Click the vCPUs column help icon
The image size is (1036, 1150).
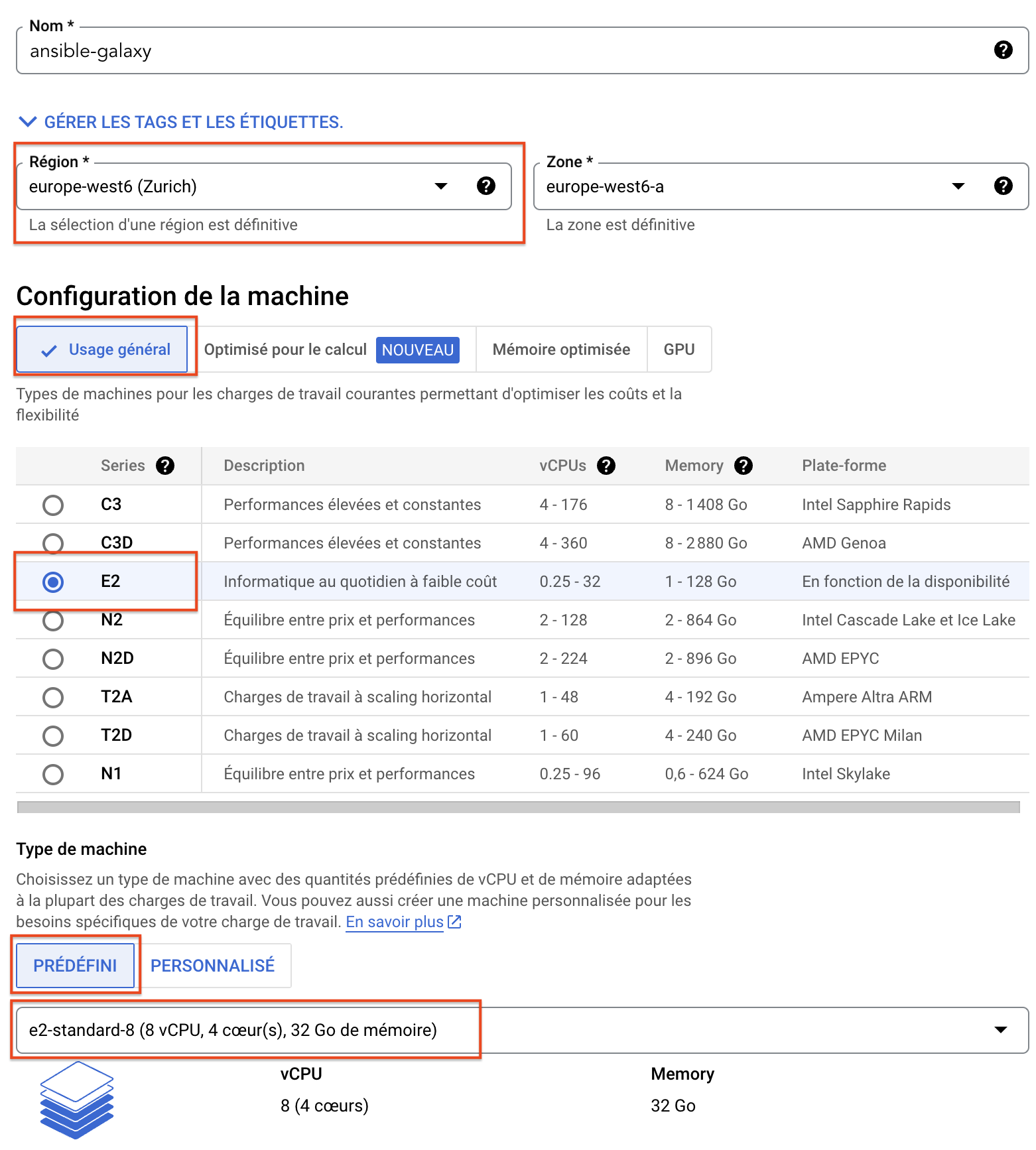click(606, 466)
